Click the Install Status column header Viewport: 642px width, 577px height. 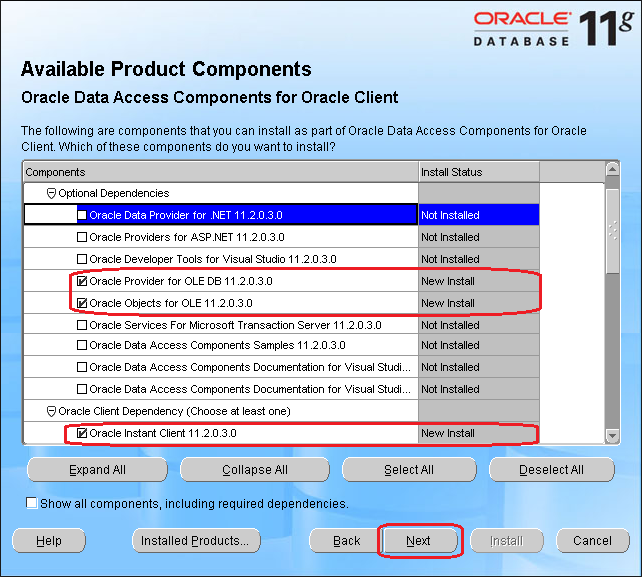point(479,172)
